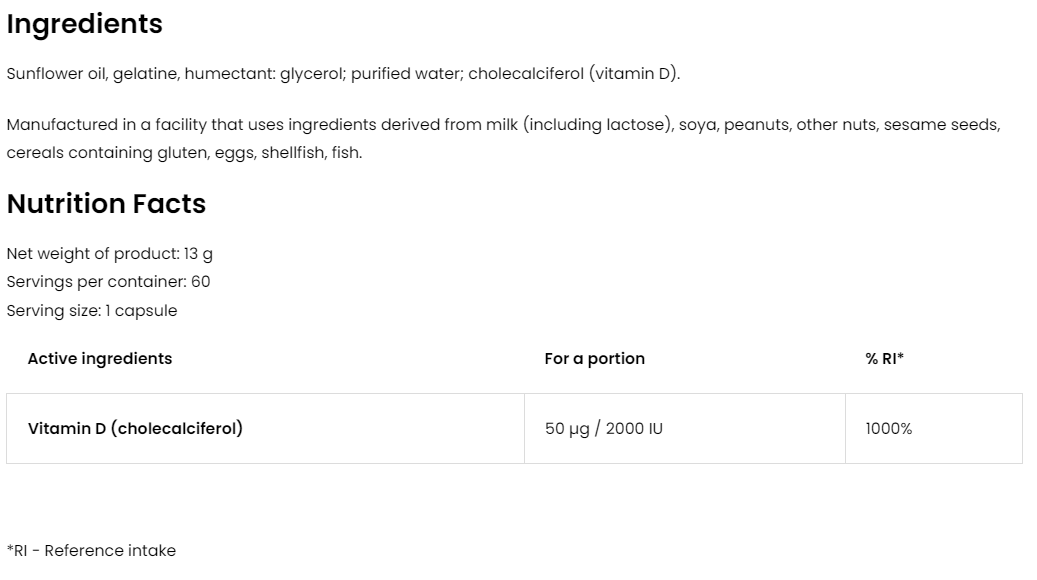Click the 50 µg / 2000 IU value
The width and height of the screenshot is (1037, 580).
(603, 429)
